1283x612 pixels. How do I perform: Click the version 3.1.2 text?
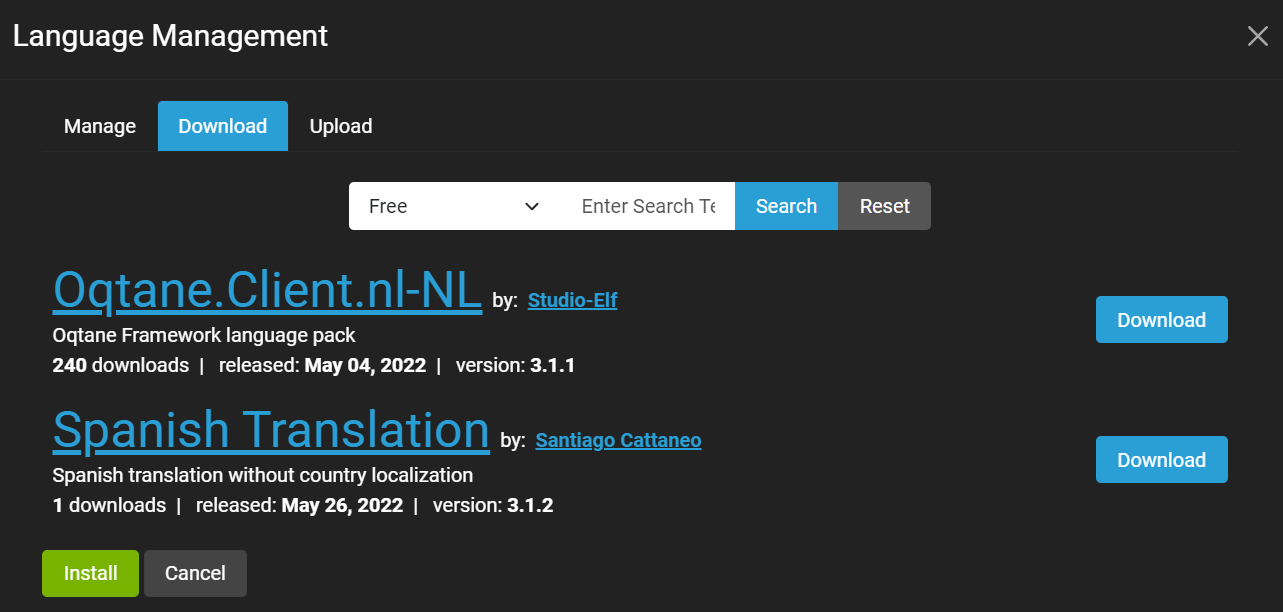[493, 505]
